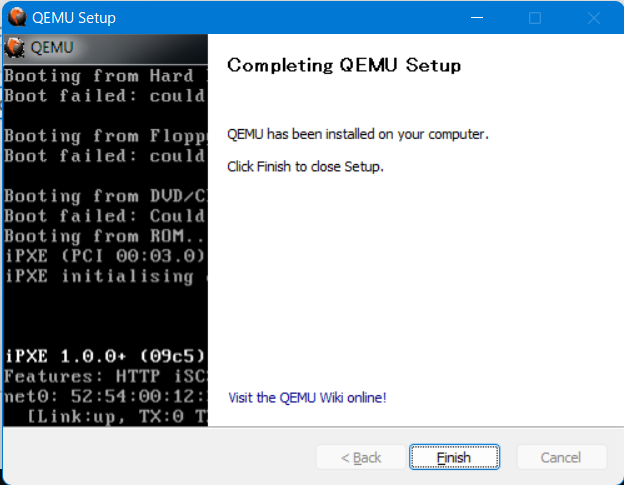Viewport: 624px width, 485px height.
Task: Click the "Completing QEMU Setup" heading
Action: (344, 66)
